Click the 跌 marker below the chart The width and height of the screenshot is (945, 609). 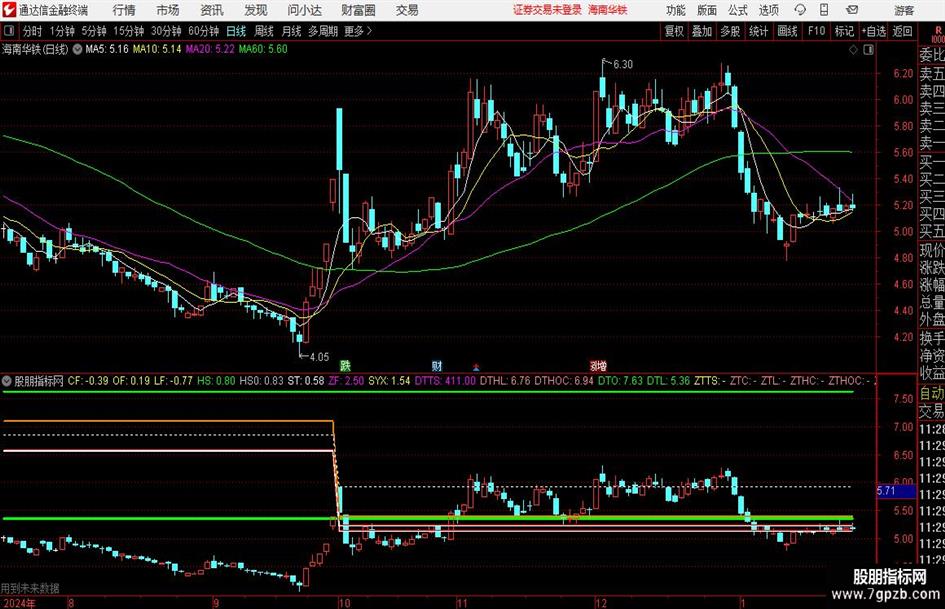coord(345,365)
